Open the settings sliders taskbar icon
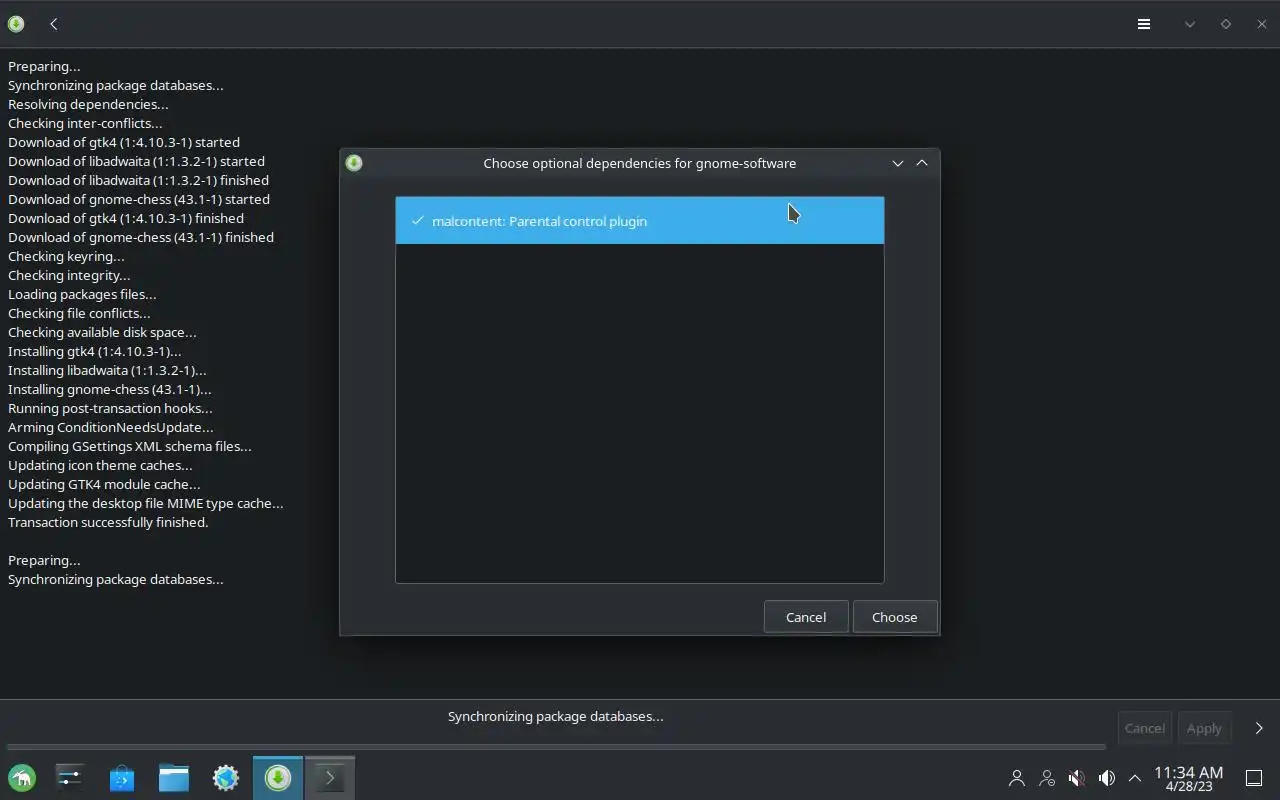The width and height of the screenshot is (1280, 800). point(70,778)
